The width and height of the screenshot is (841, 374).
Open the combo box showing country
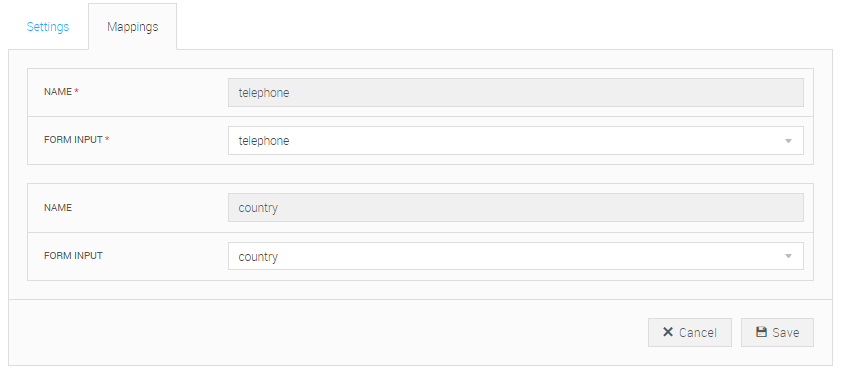515,256
